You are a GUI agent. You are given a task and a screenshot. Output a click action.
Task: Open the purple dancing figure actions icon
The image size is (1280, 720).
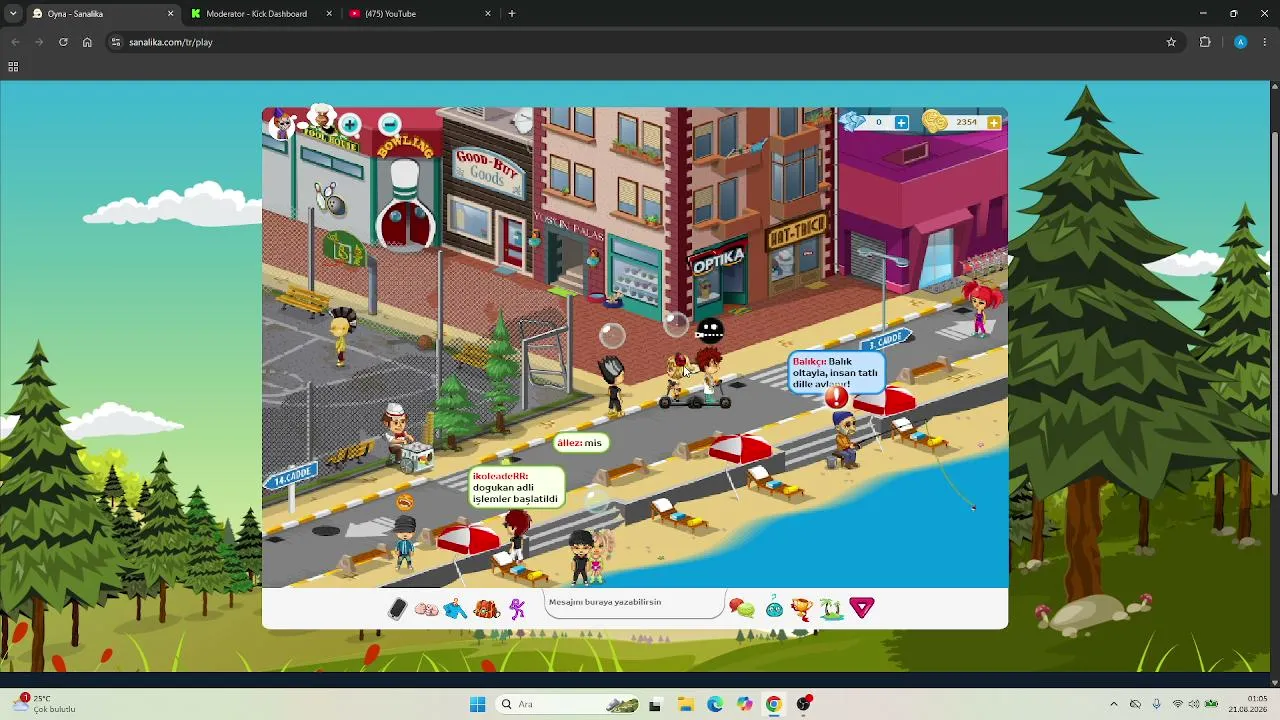click(517, 608)
